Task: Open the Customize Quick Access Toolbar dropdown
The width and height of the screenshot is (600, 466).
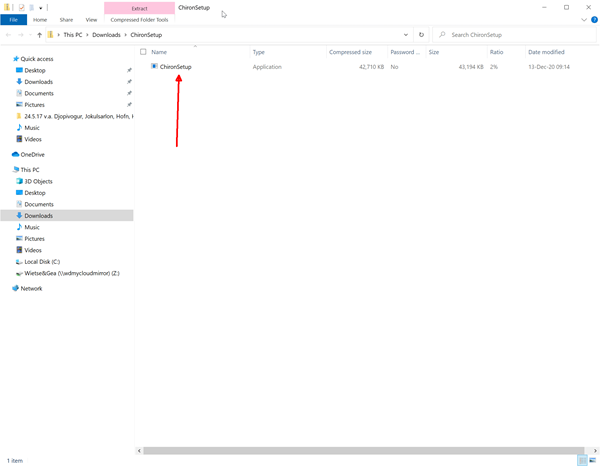Action: (42, 7)
